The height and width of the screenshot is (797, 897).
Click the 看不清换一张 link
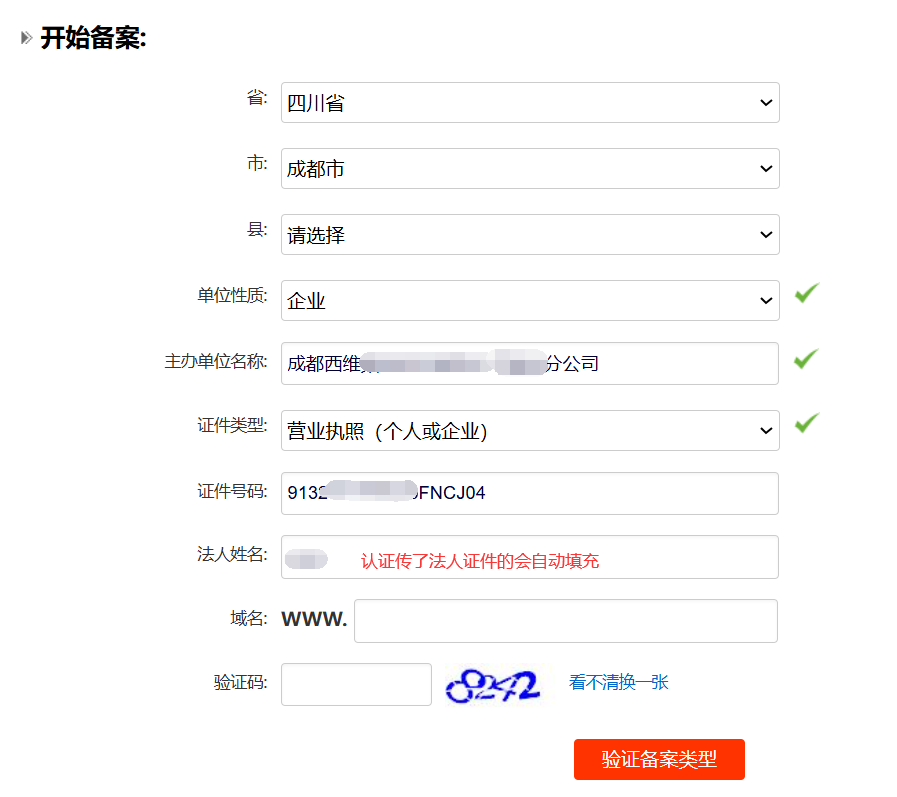click(x=618, y=683)
